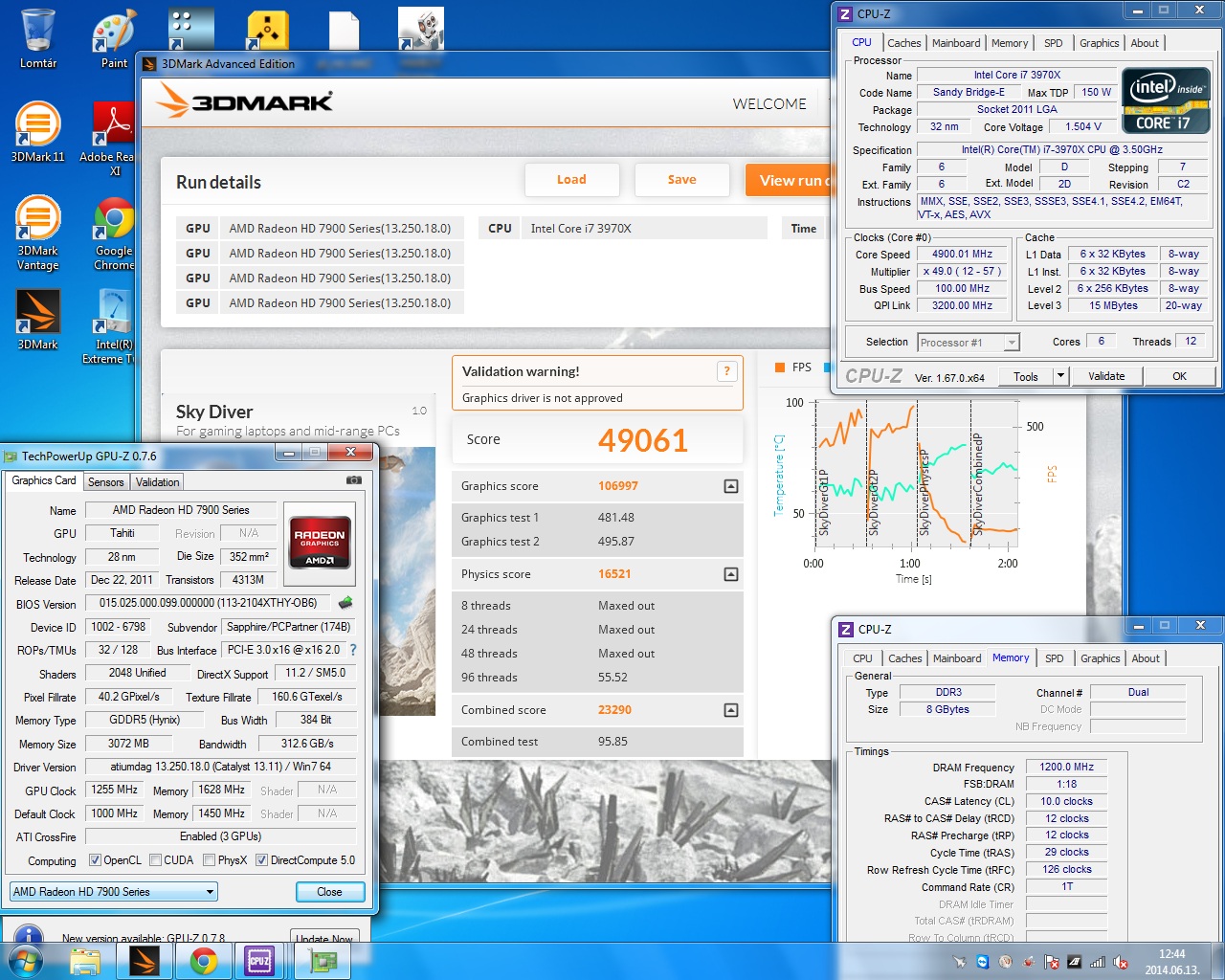Open the GPU selection dropdown in GPU-Z
Viewport: 1225px width, 980px height.
(114, 892)
